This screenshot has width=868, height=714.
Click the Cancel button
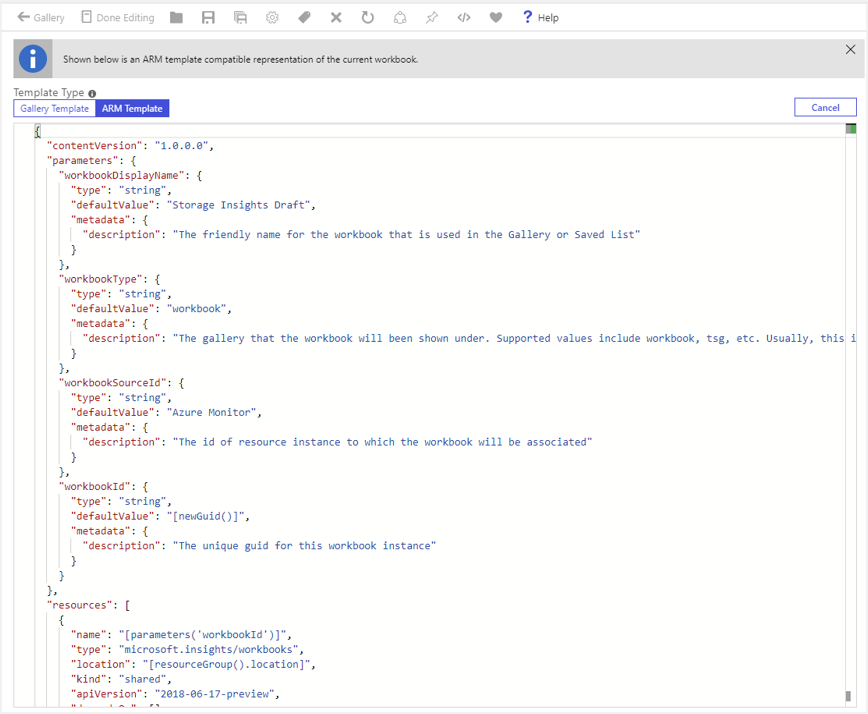[x=825, y=108]
